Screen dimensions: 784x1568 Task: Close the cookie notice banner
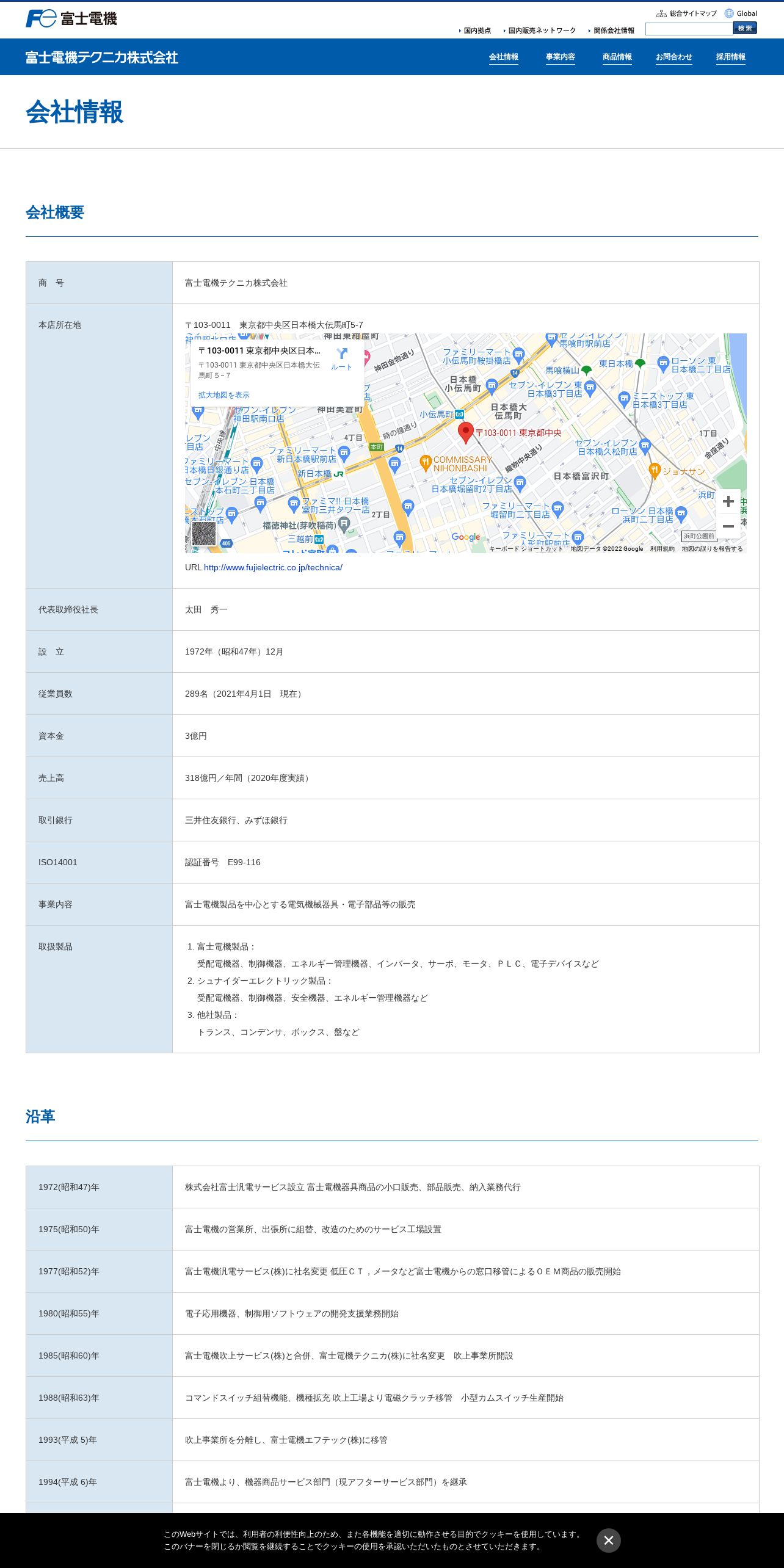tap(609, 1541)
